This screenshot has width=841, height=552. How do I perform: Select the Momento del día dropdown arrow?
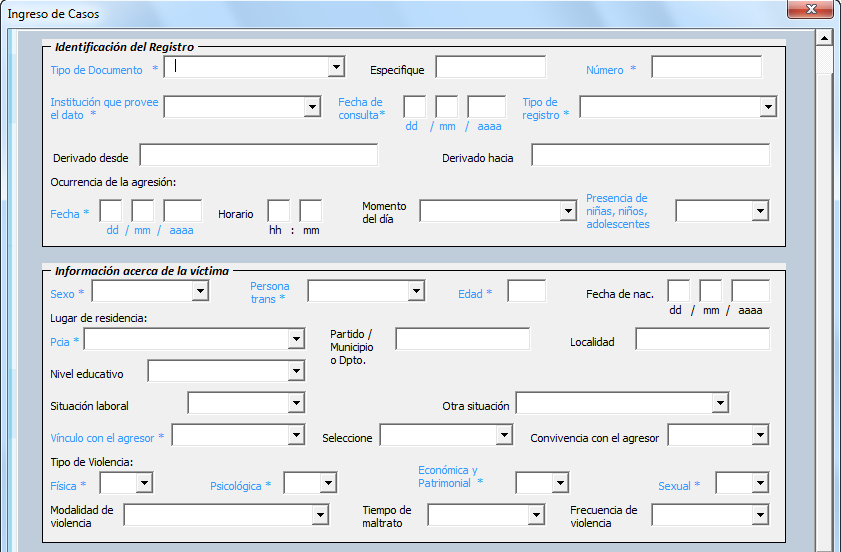tap(568, 211)
